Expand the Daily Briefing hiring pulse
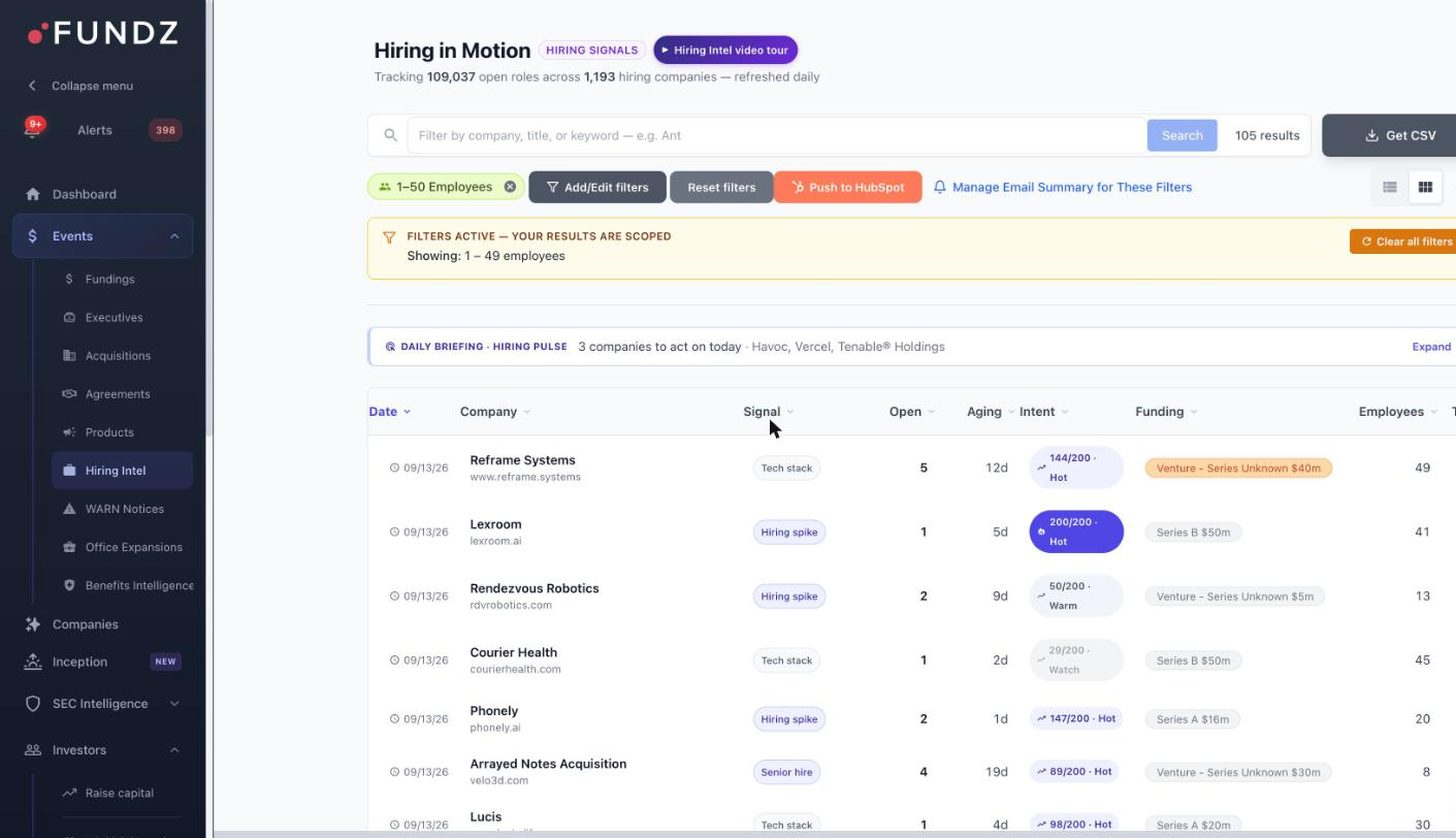1456x838 pixels. pyautogui.click(x=1431, y=347)
